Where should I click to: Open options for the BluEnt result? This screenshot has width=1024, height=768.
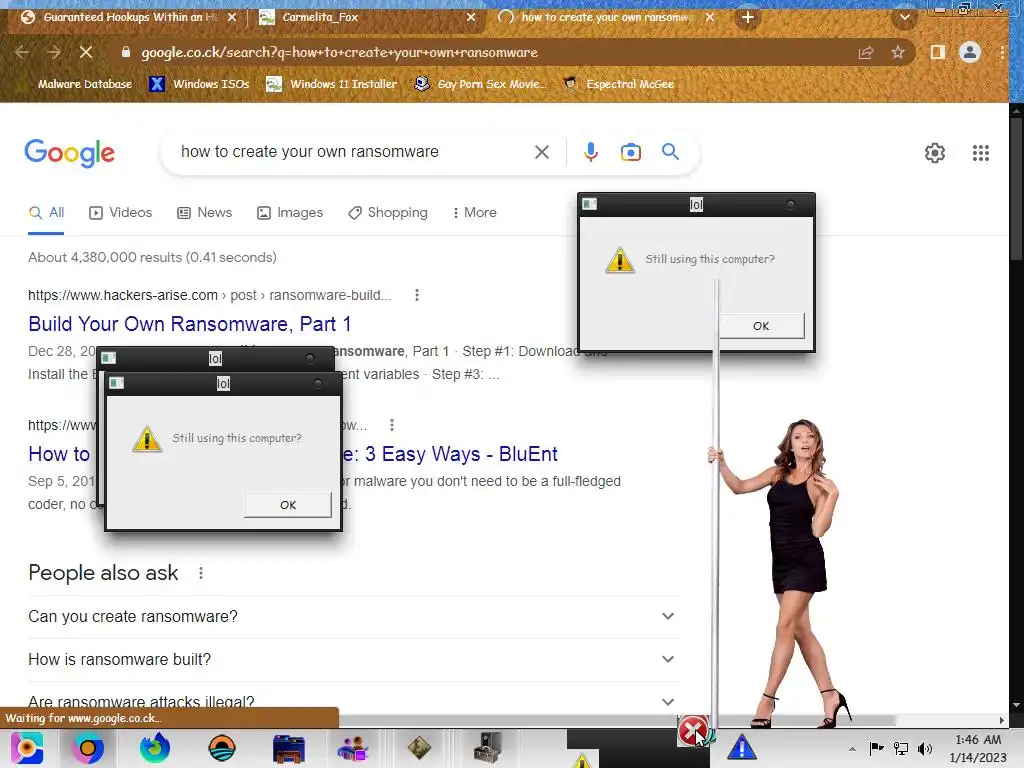tap(392, 425)
